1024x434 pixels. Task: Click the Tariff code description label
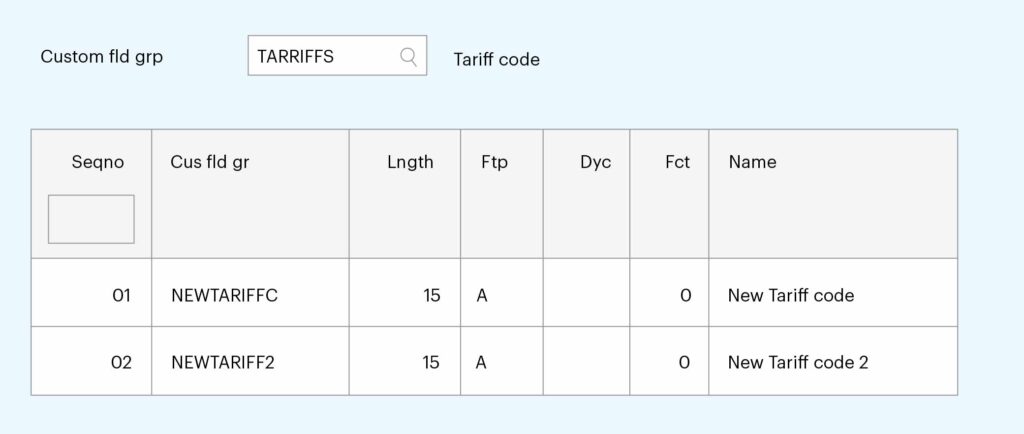coord(496,59)
